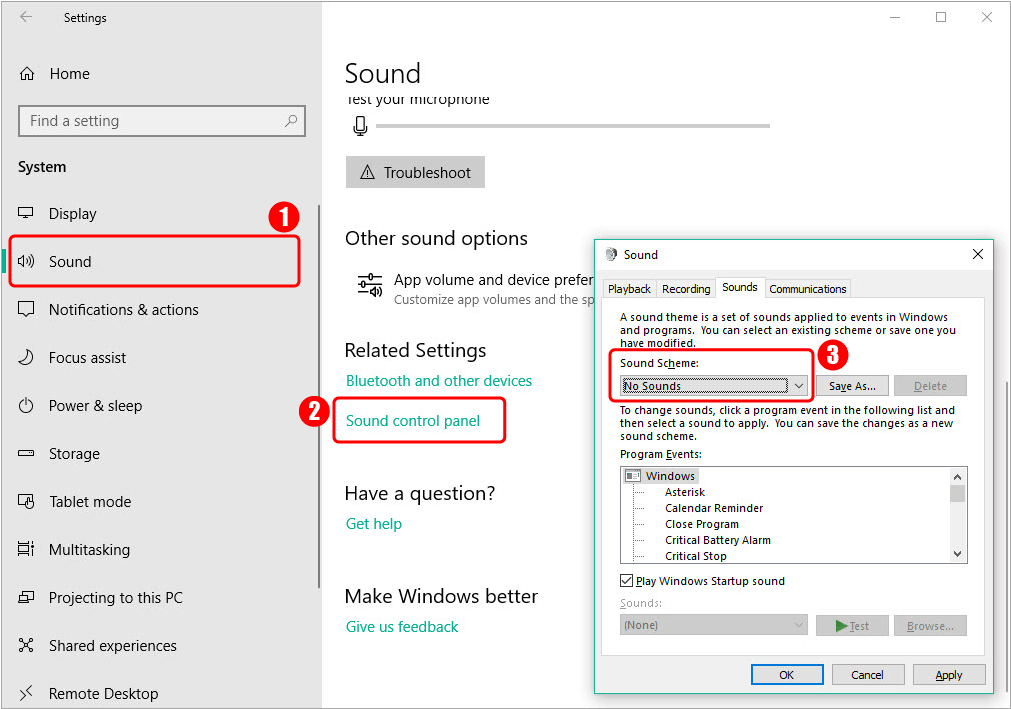Click Save As... button

tap(852, 385)
